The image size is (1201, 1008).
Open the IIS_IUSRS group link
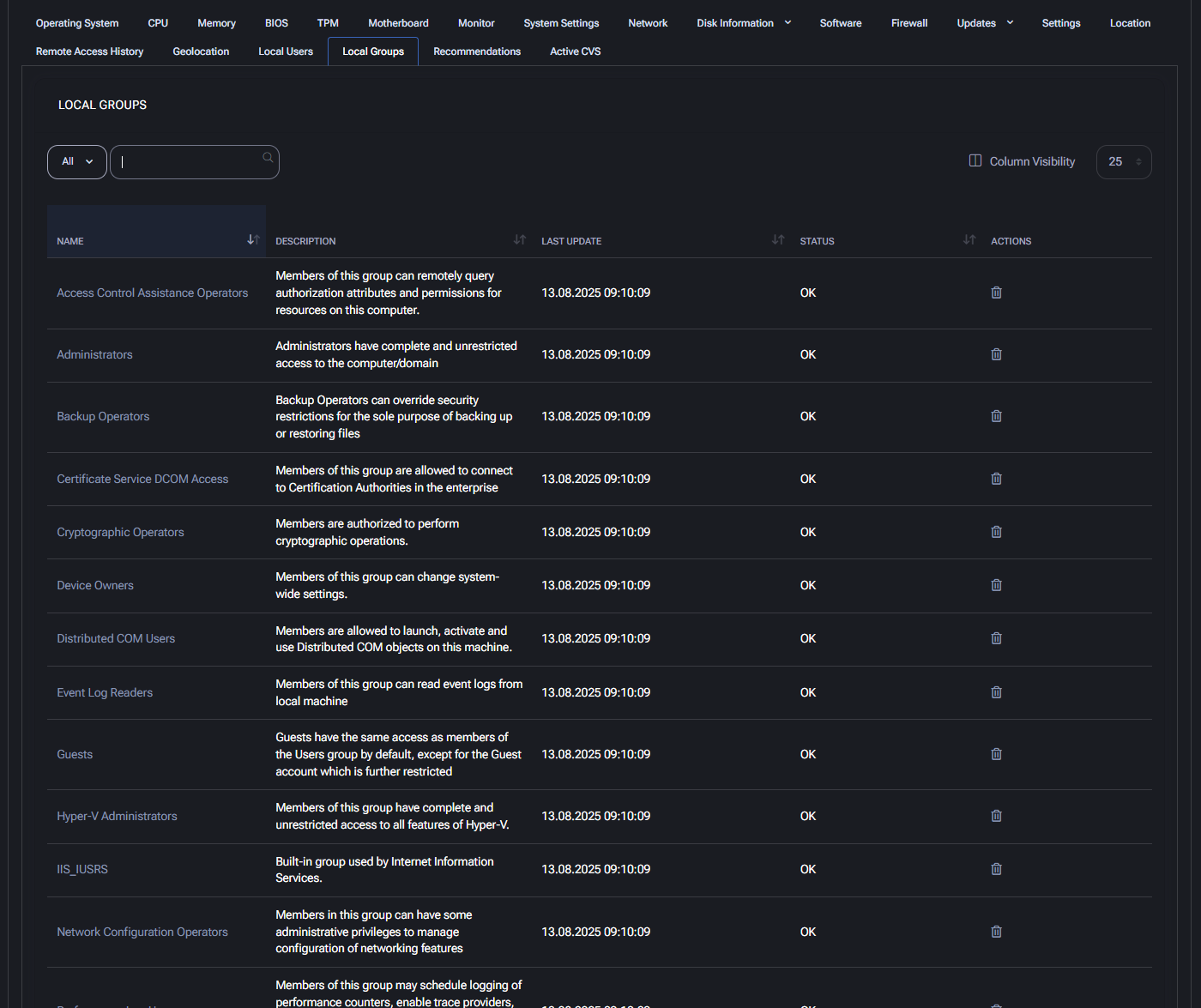point(82,869)
